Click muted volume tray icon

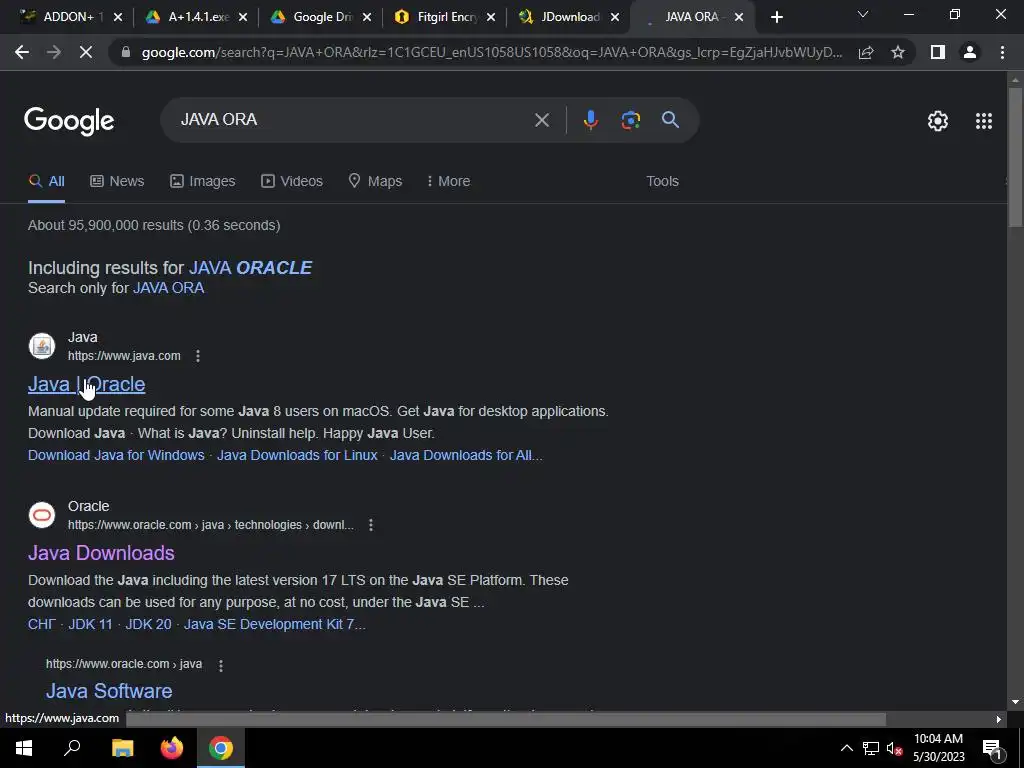click(x=894, y=748)
